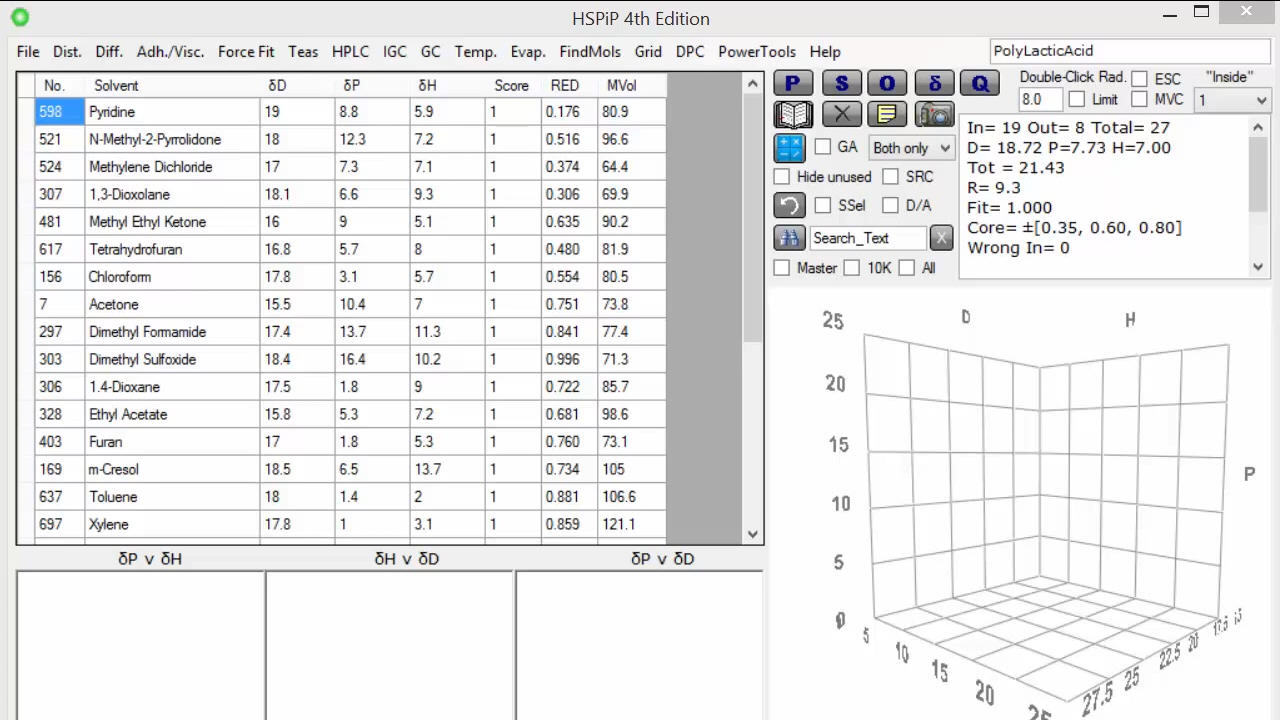Open the Evap. menu
The height and width of the screenshot is (720, 1280).
pos(528,52)
